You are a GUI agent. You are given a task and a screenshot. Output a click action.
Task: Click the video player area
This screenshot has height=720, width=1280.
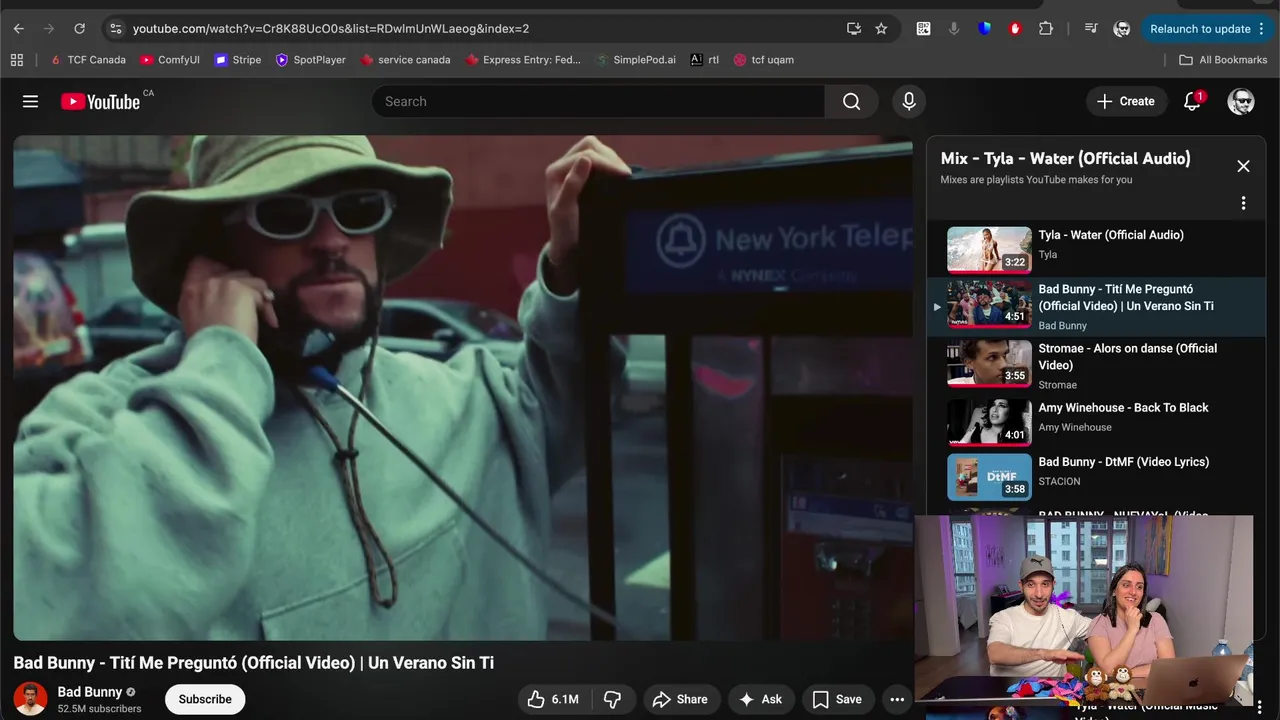(462, 388)
